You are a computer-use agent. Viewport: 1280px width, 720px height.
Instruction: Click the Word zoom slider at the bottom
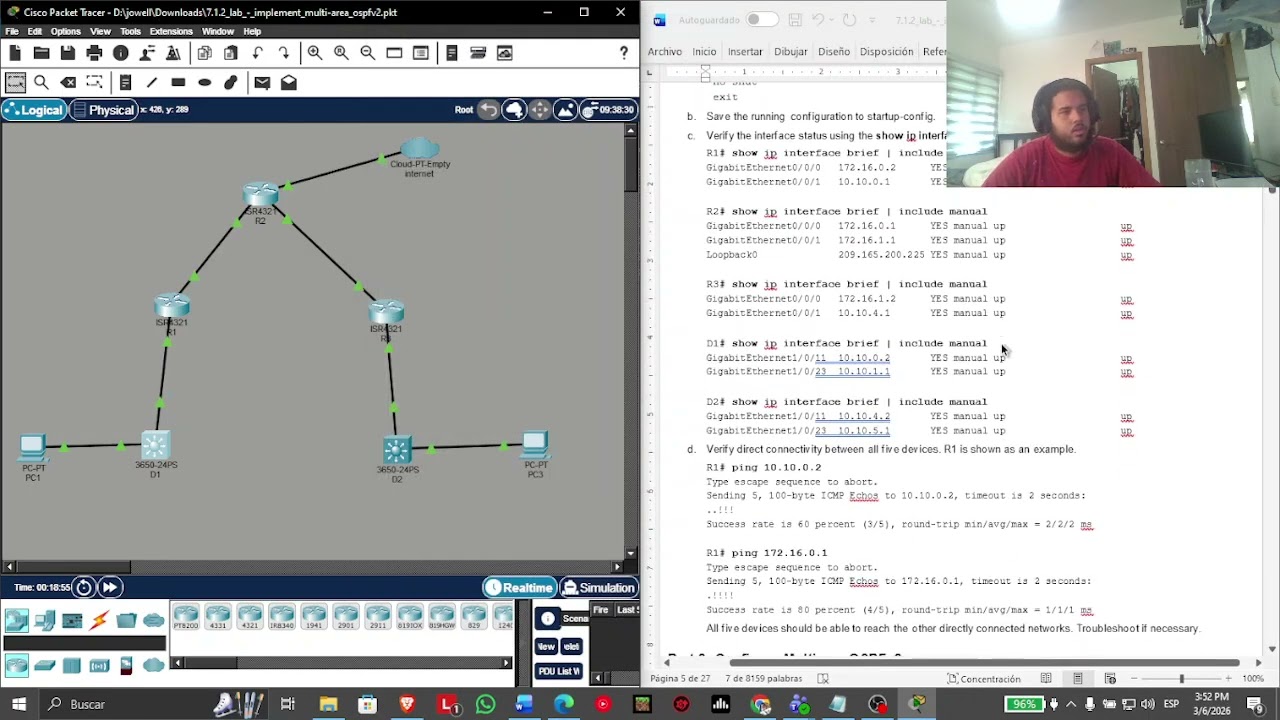point(1181,679)
